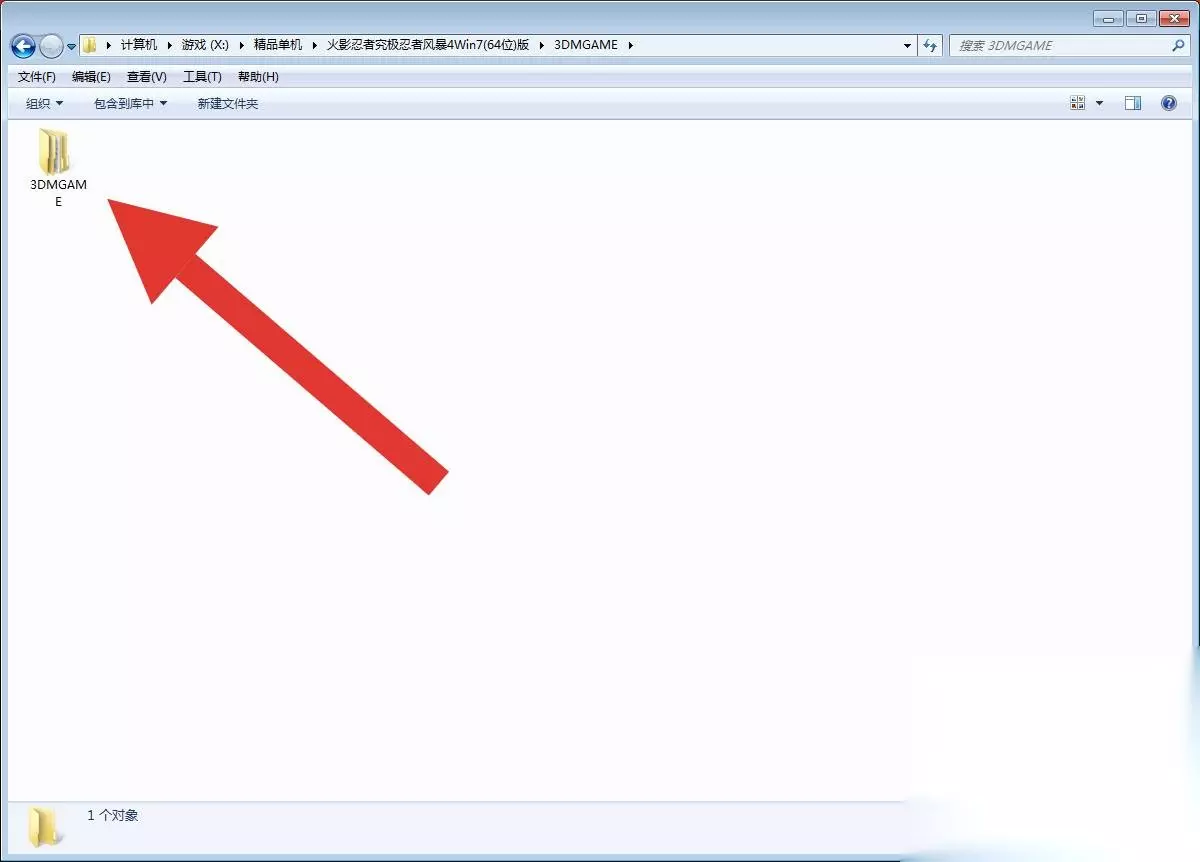
Task: Click the 1 个对象 status text
Action: pos(113,816)
